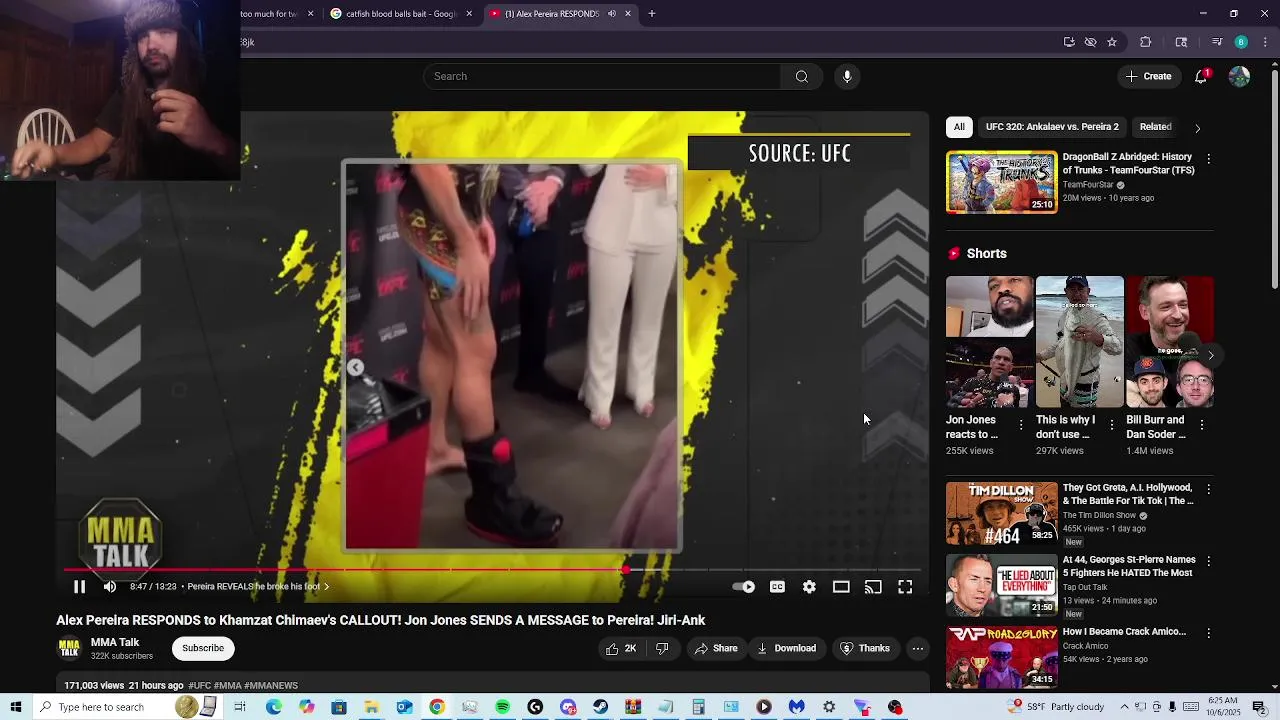Open the Windows Start menu
The width and height of the screenshot is (1280, 720).
point(15,707)
